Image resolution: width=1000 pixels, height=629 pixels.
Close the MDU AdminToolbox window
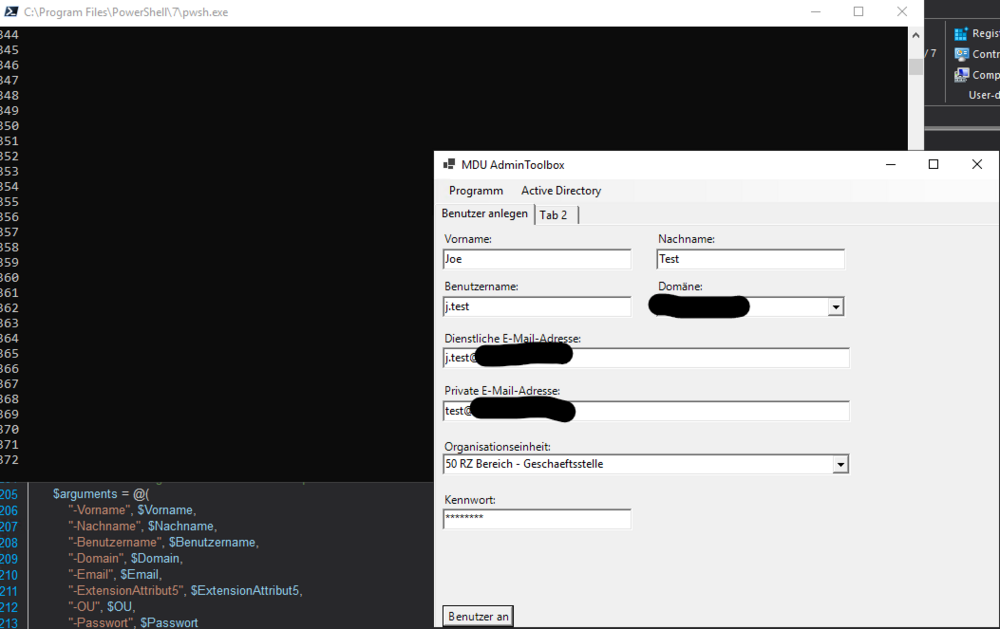977,164
